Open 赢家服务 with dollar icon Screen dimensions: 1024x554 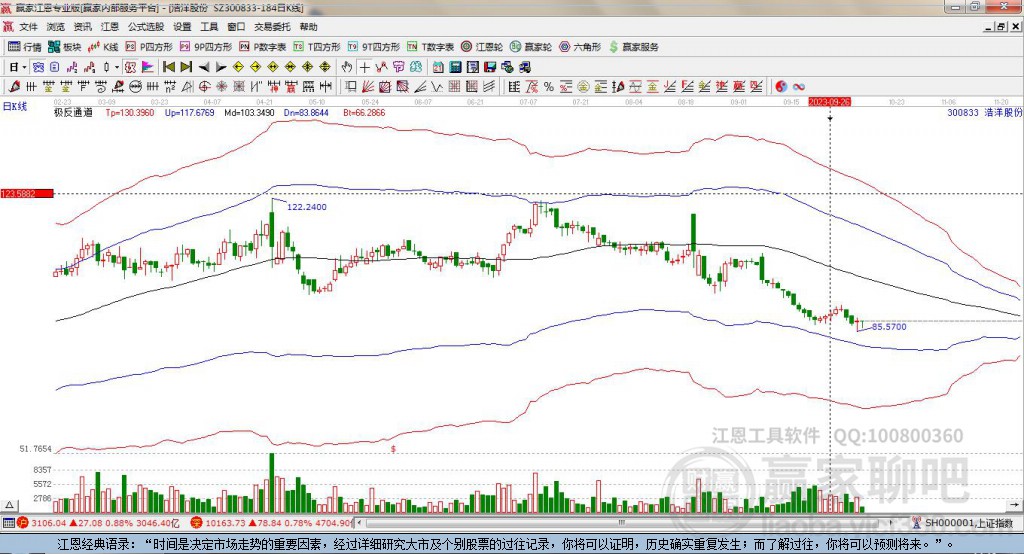coord(633,47)
